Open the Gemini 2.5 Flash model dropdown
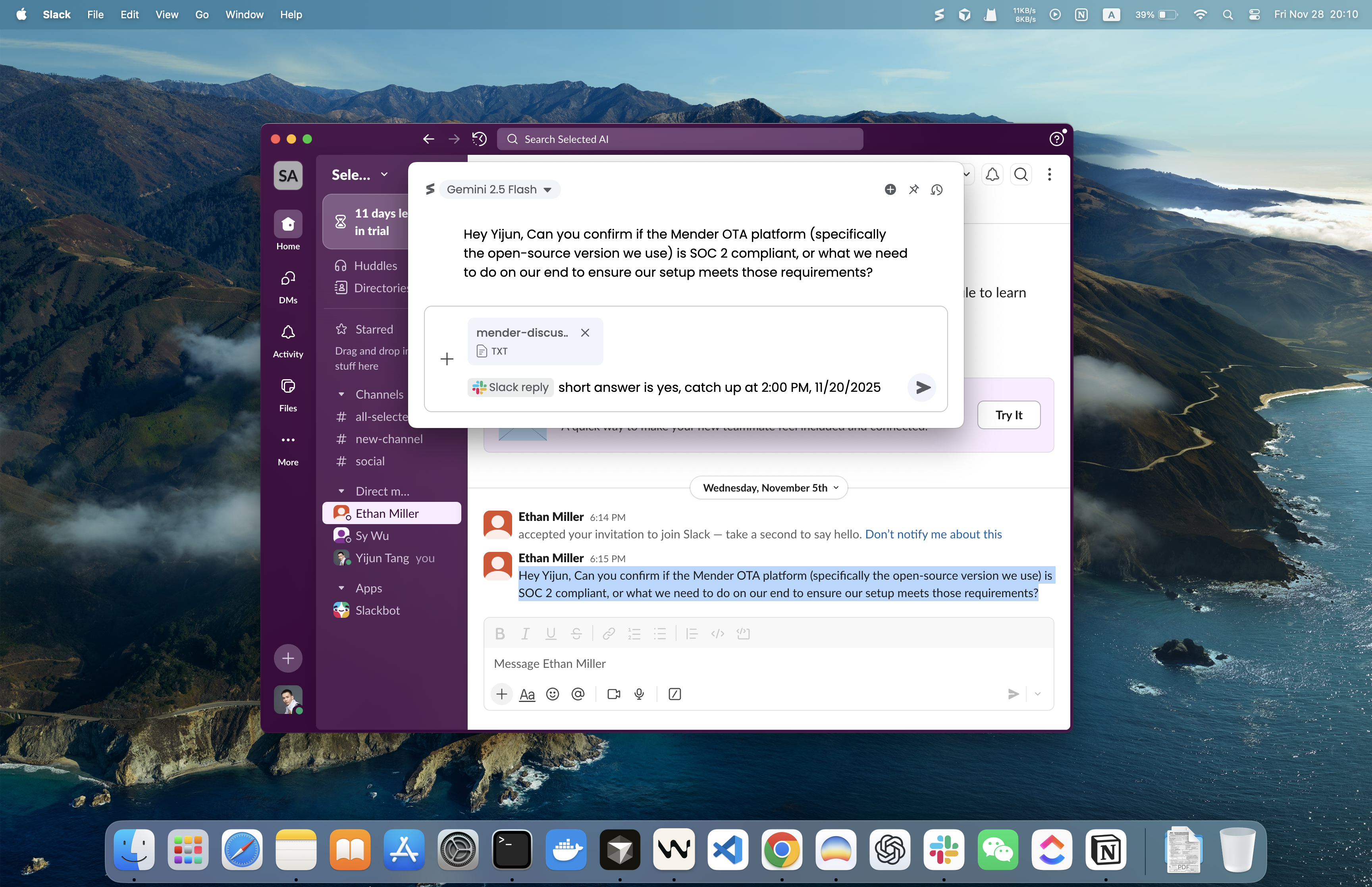The height and width of the screenshot is (887, 1372). point(499,189)
